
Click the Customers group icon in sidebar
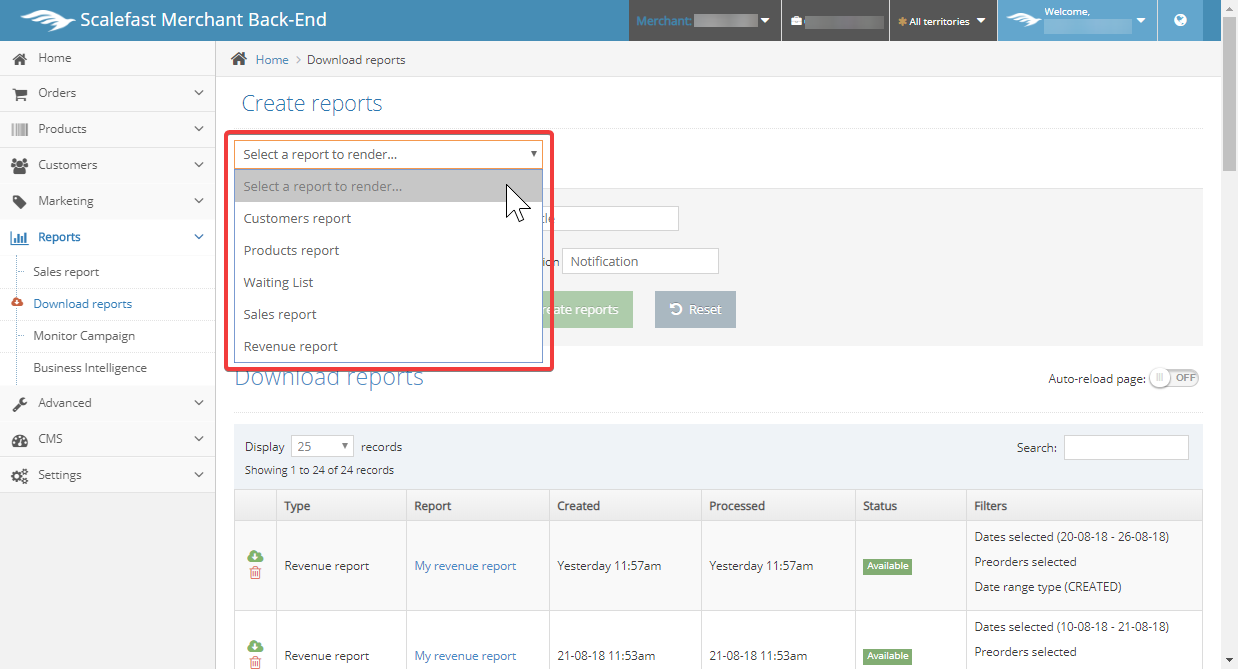[19, 165]
